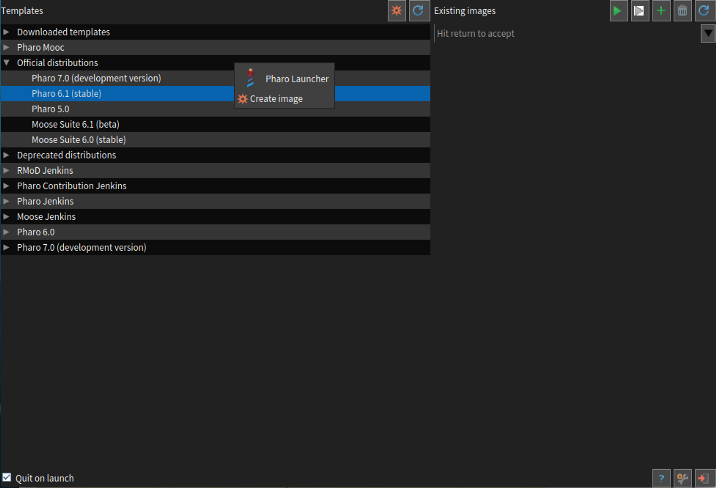This screenshot has height=488, width=716.
Task: Click Pharo Launcher menu title
Action: tap(297, 79)
